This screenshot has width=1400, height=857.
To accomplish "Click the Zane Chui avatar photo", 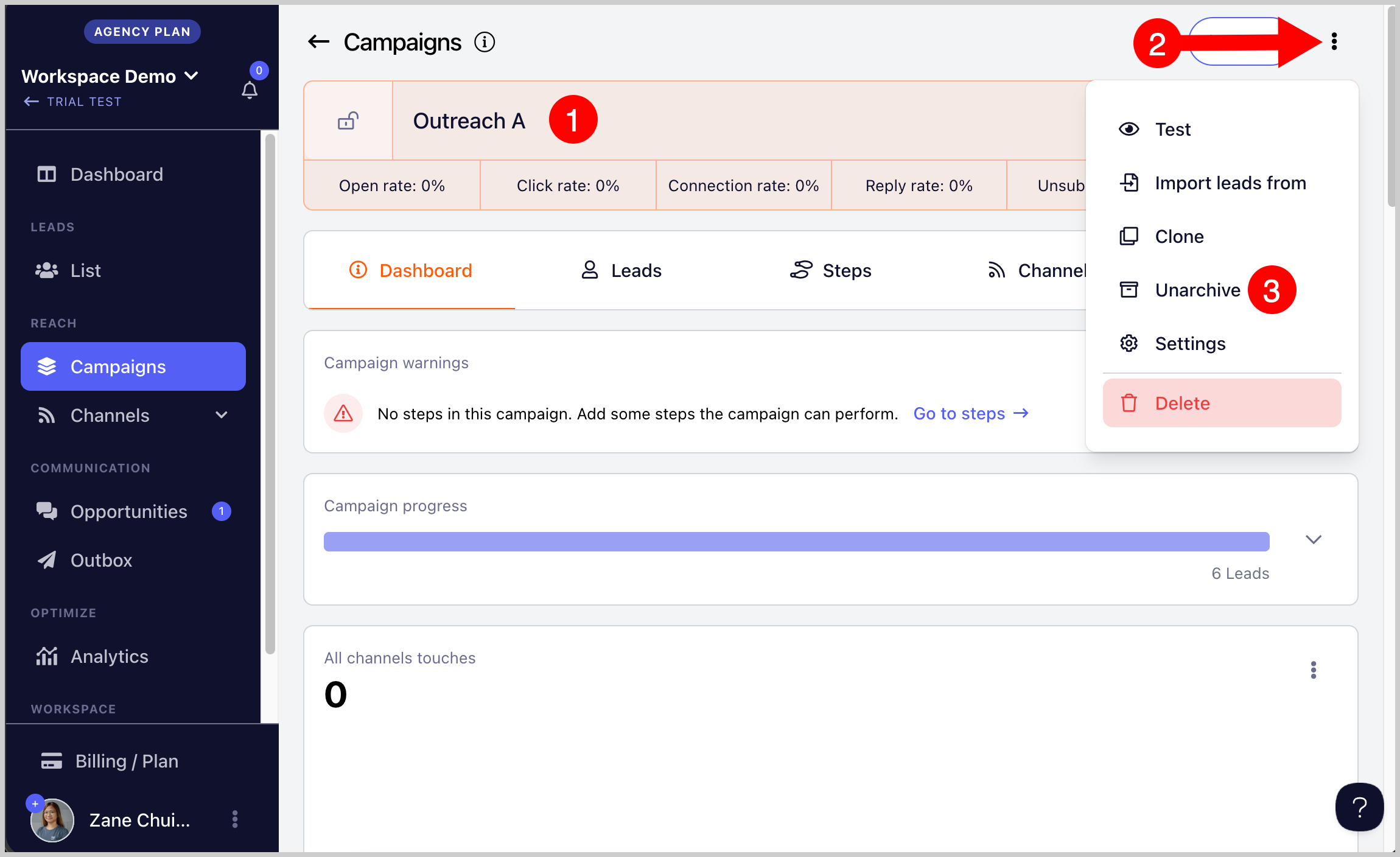I will (x=52, y=820).
